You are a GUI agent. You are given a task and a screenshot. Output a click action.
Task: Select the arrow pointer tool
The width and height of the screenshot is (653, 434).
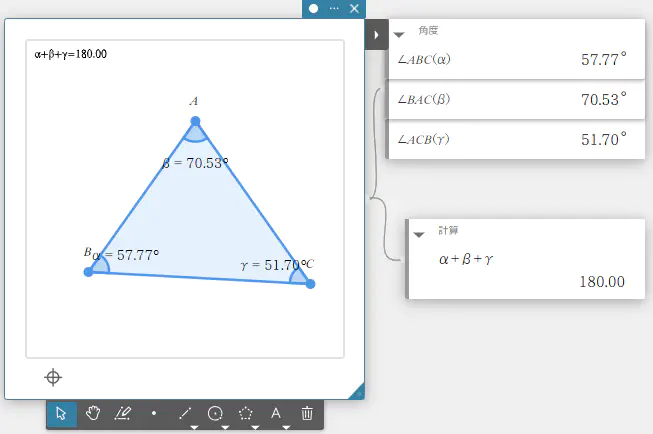[x=61, y=413]
